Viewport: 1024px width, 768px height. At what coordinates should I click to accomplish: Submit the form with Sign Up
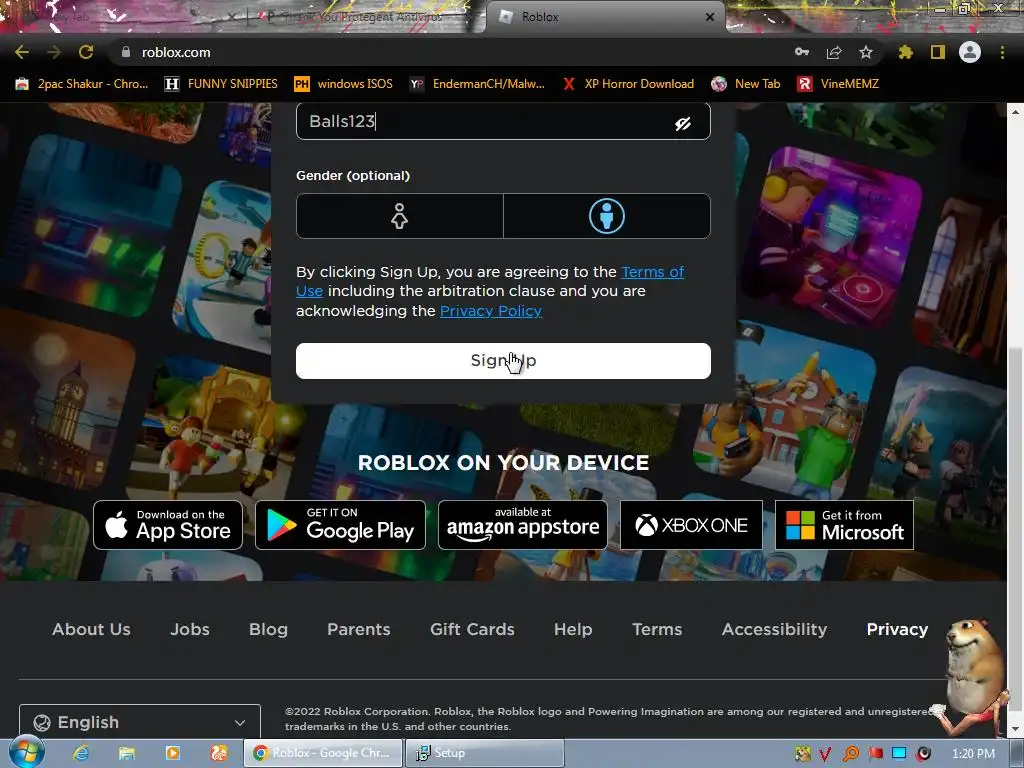[x=503, y=360]
